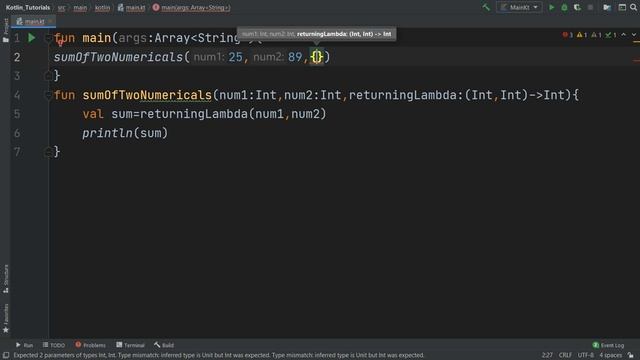Collapse the sumOfTwoNumericals fold marker at line 4
Image resolution: width=640 pixels, height=360 pixels.
coord(48,95)
